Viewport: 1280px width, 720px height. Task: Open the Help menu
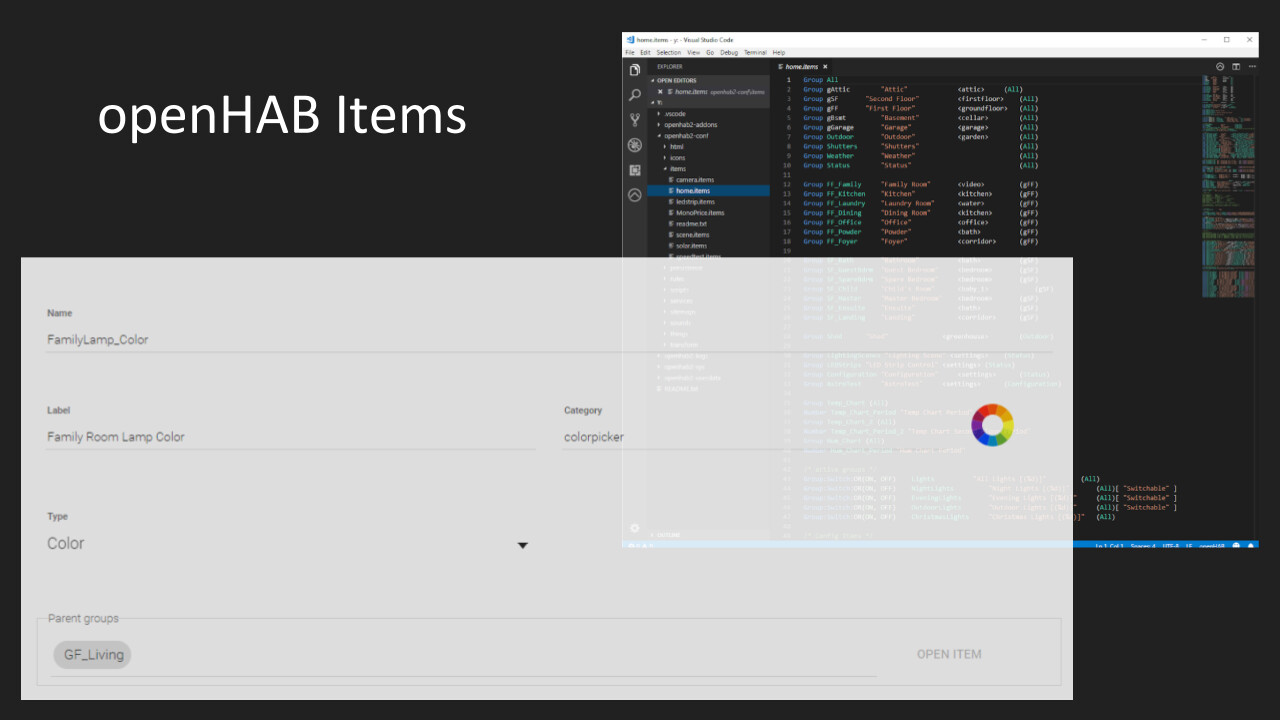point(779,52)
